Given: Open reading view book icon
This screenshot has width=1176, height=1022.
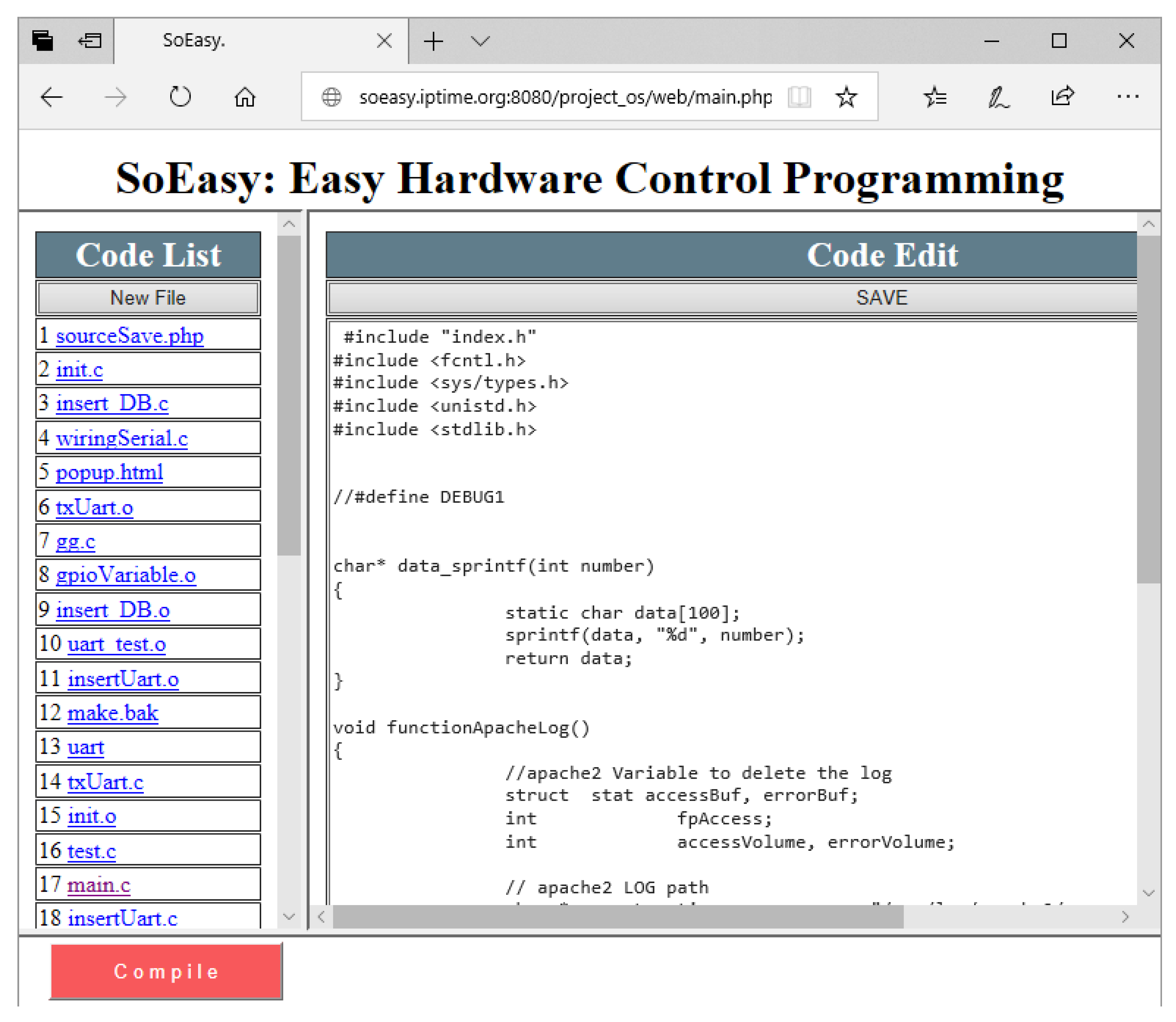Looking at the screenshot, I should [x=799, y=97].
